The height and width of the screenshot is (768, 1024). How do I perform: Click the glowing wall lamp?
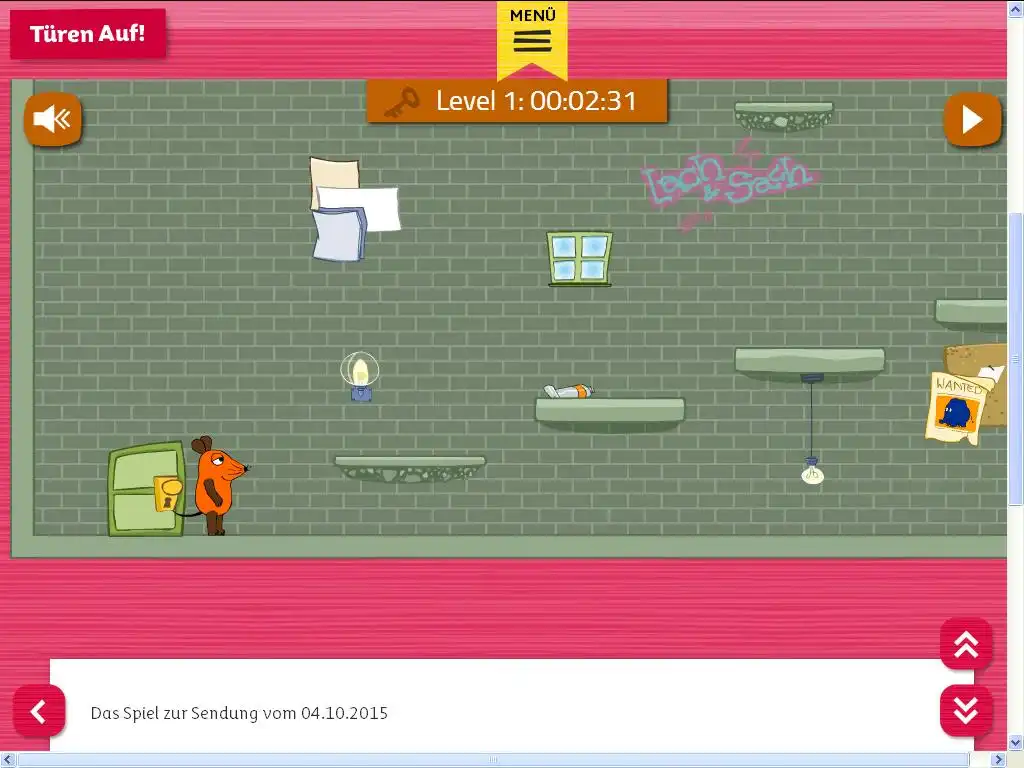click(360, 376)
